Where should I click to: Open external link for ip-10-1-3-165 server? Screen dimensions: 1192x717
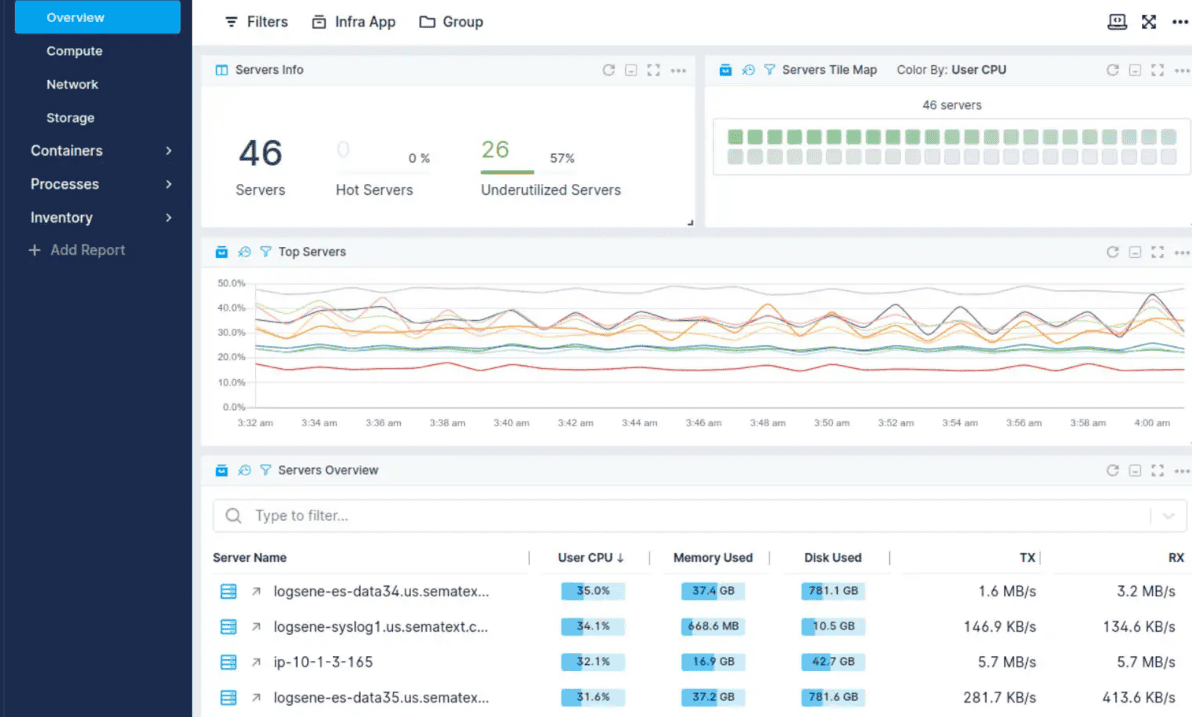pos(256,662)
